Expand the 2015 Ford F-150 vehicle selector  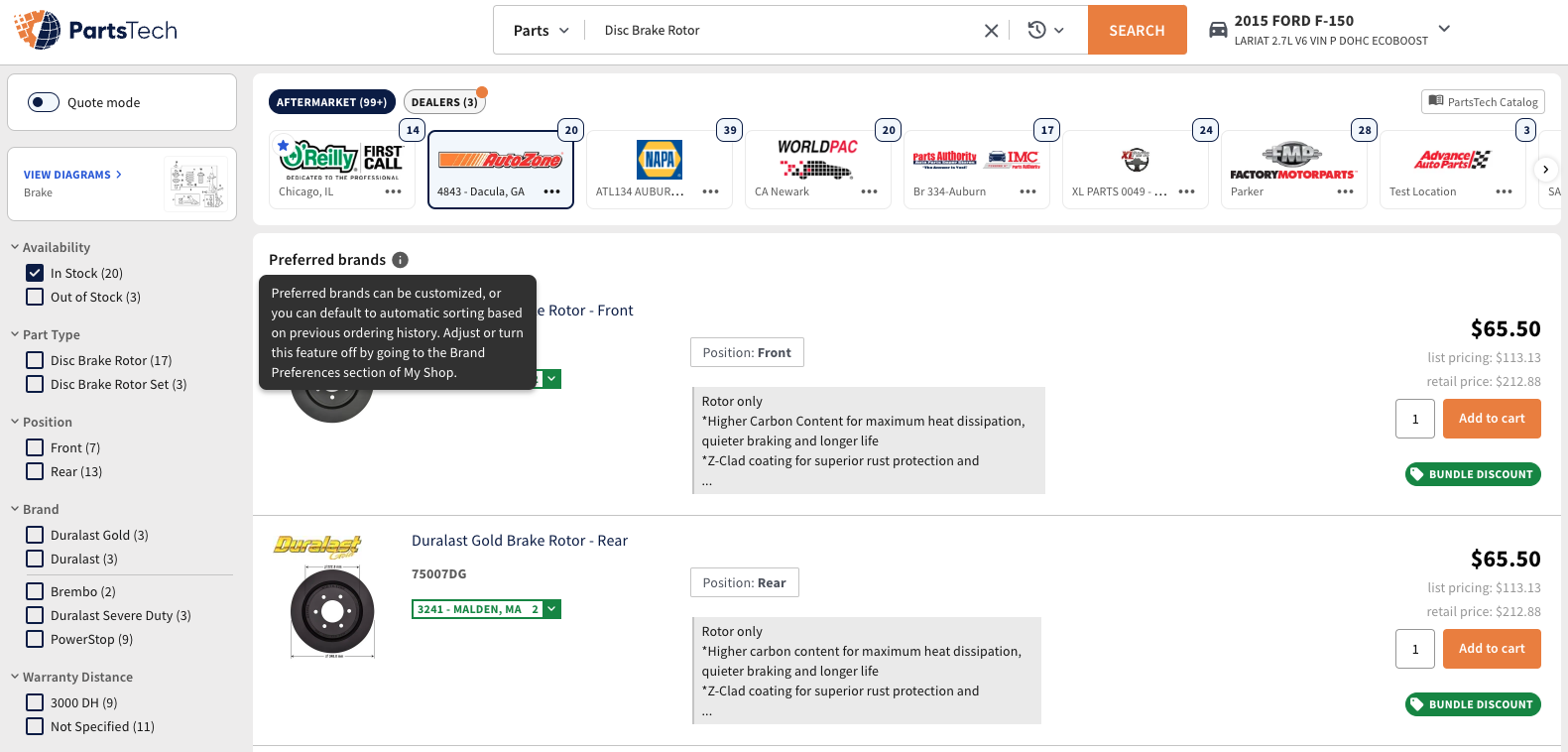1444,29
